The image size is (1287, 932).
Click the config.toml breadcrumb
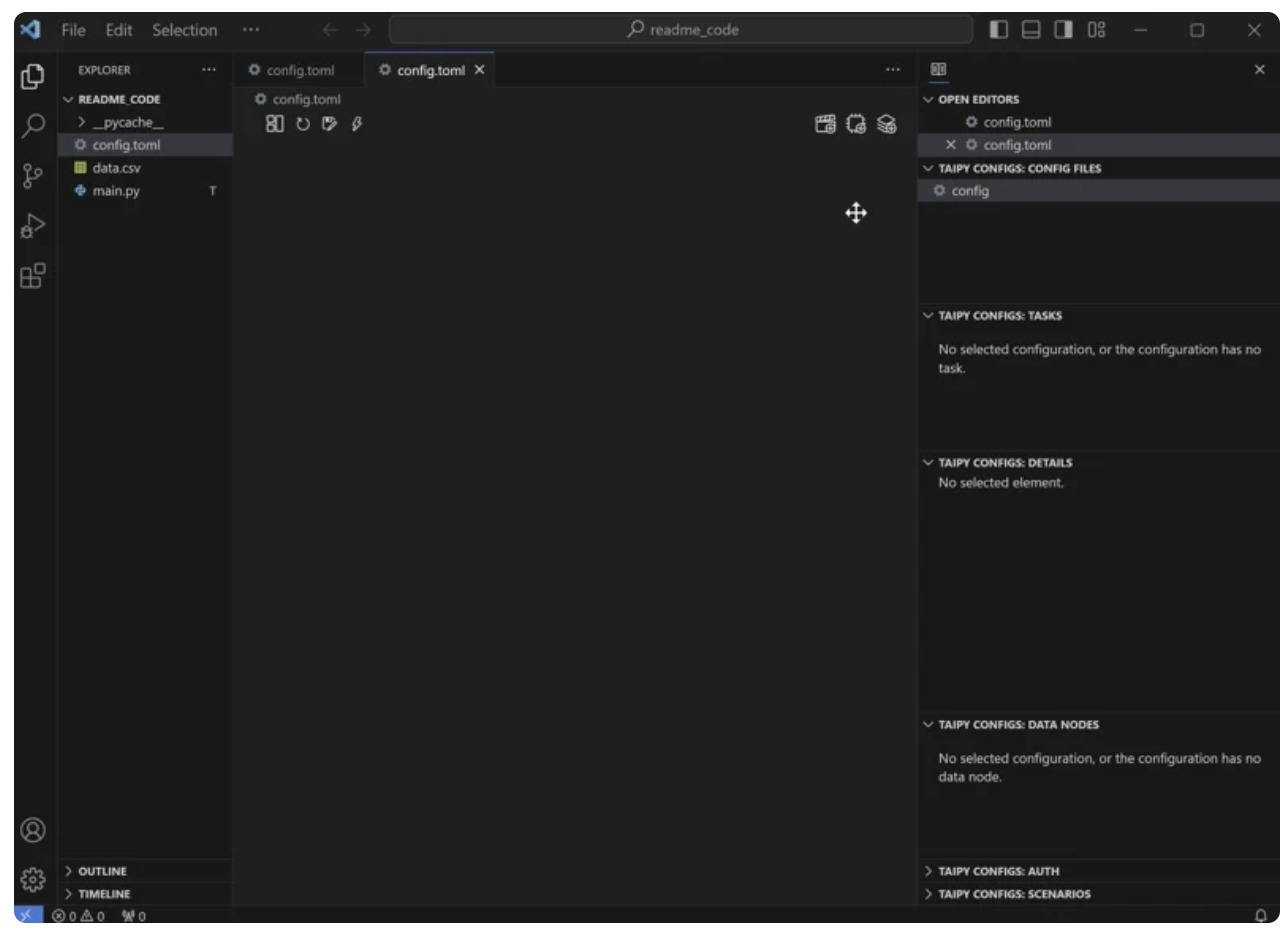(298, 99)
